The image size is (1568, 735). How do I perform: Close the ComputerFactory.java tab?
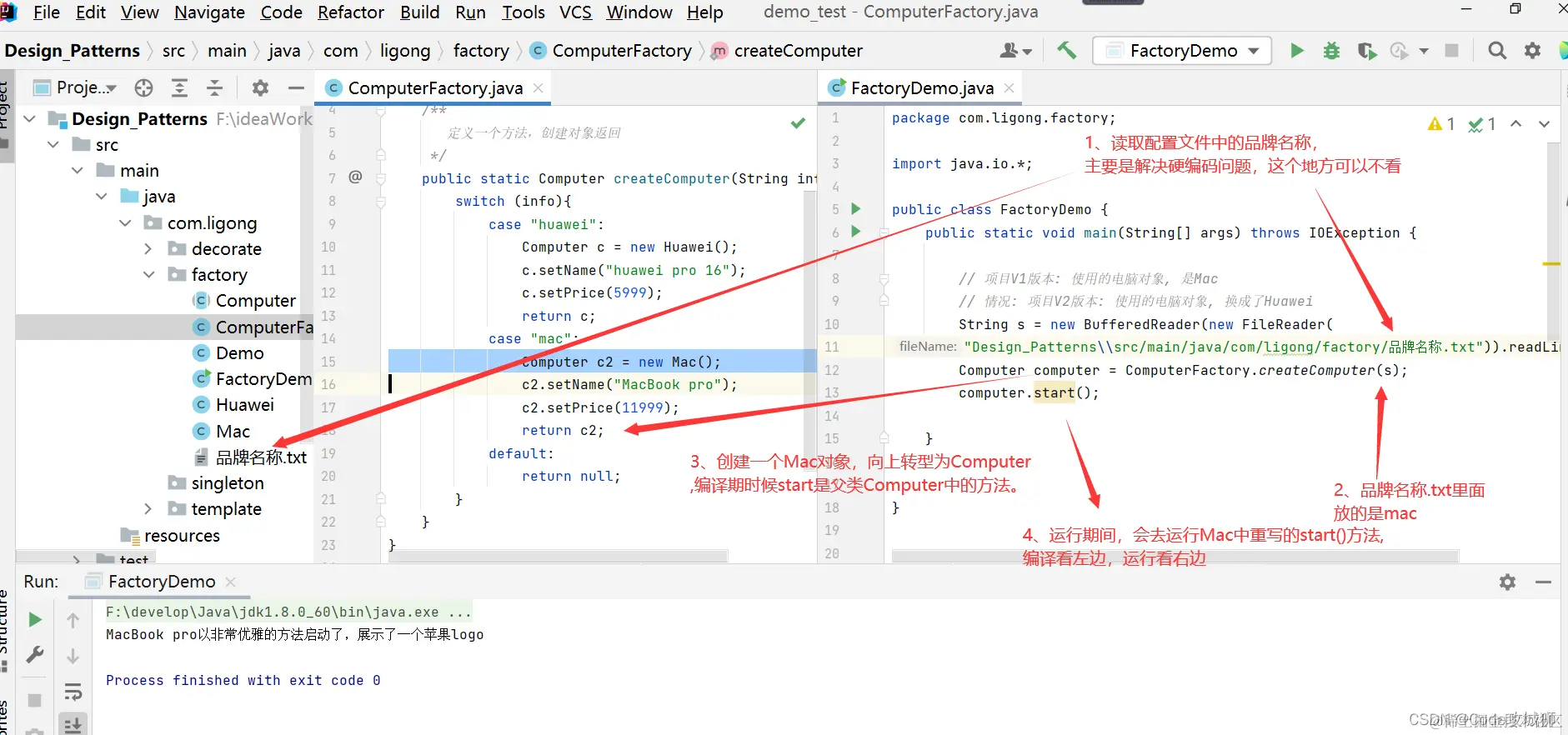(x=539, y=87)
